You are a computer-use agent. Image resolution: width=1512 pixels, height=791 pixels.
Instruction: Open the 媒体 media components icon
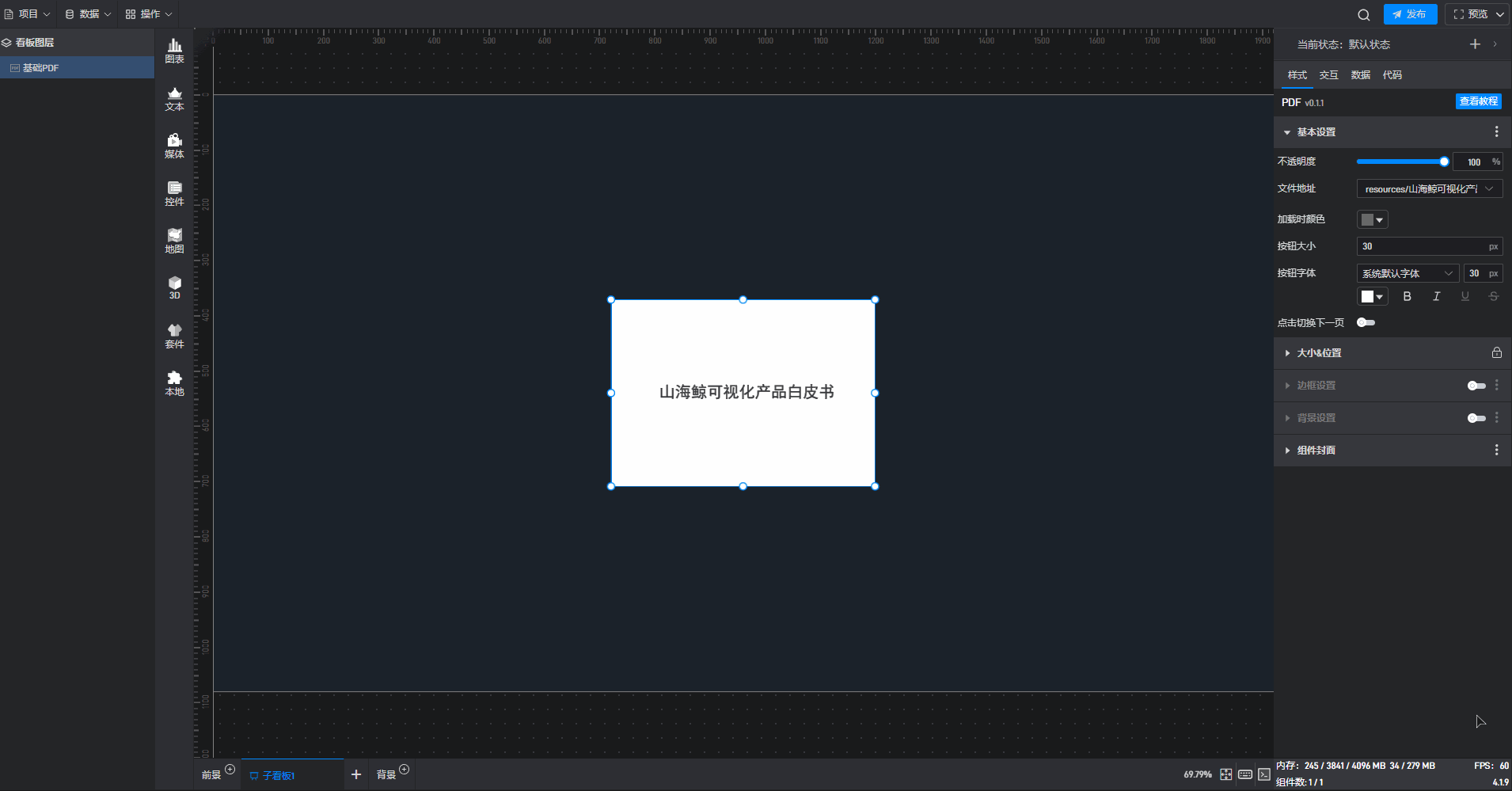pyautogui.click(x=174, y=146)
